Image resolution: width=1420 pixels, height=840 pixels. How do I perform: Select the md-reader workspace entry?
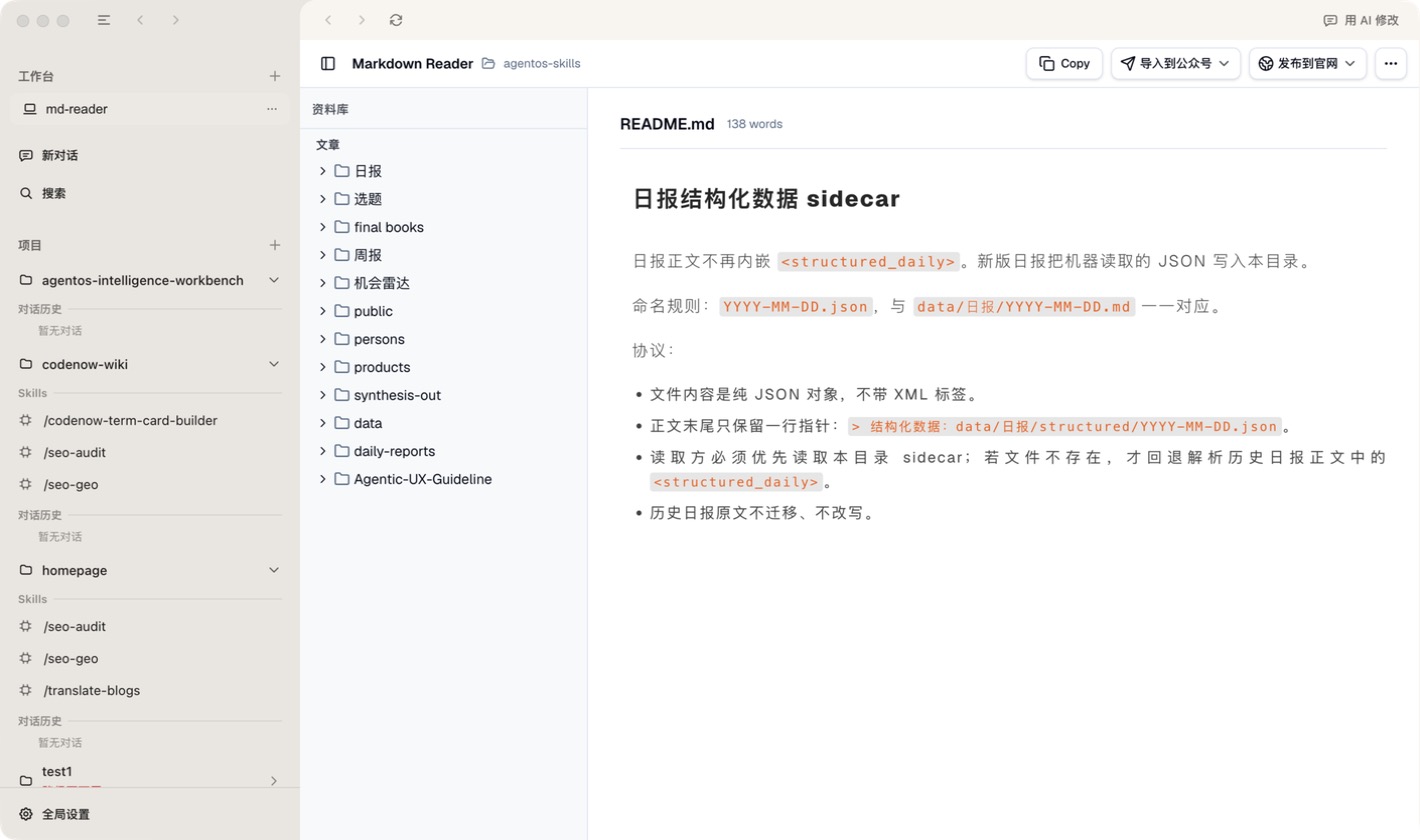coord(150,109)
